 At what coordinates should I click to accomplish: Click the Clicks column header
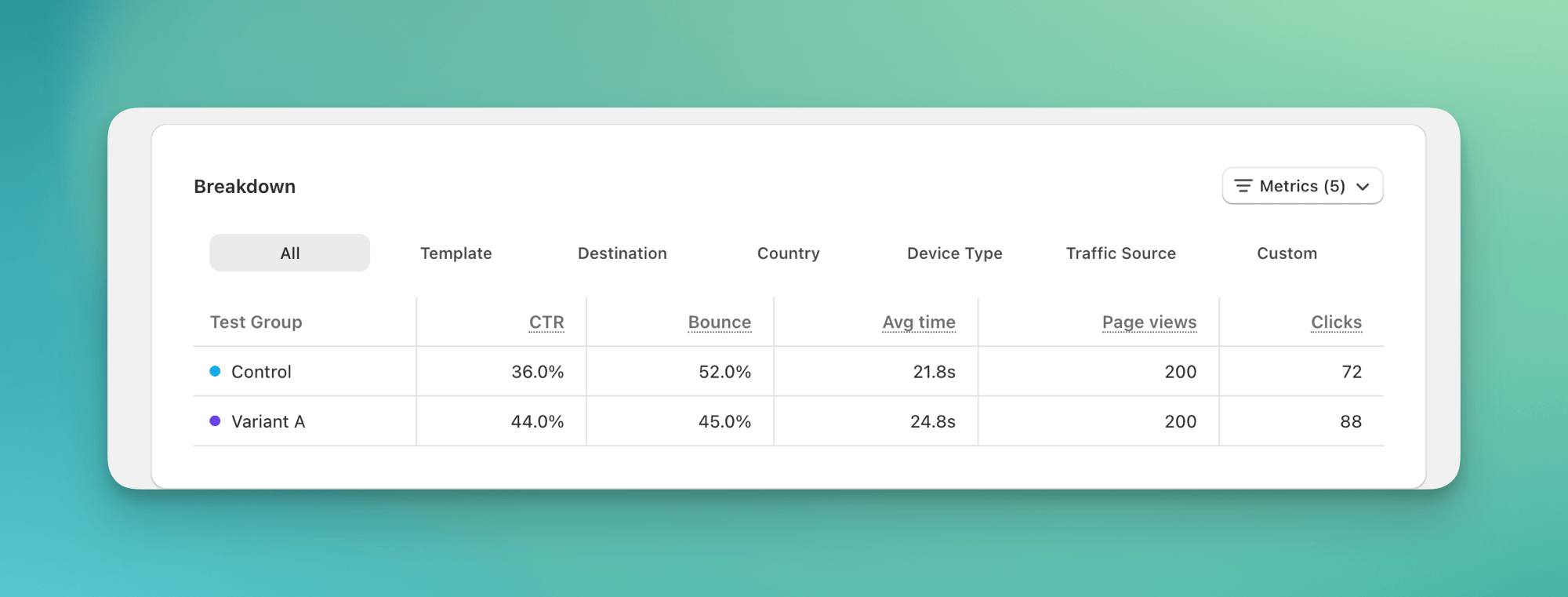[1337, 322]
